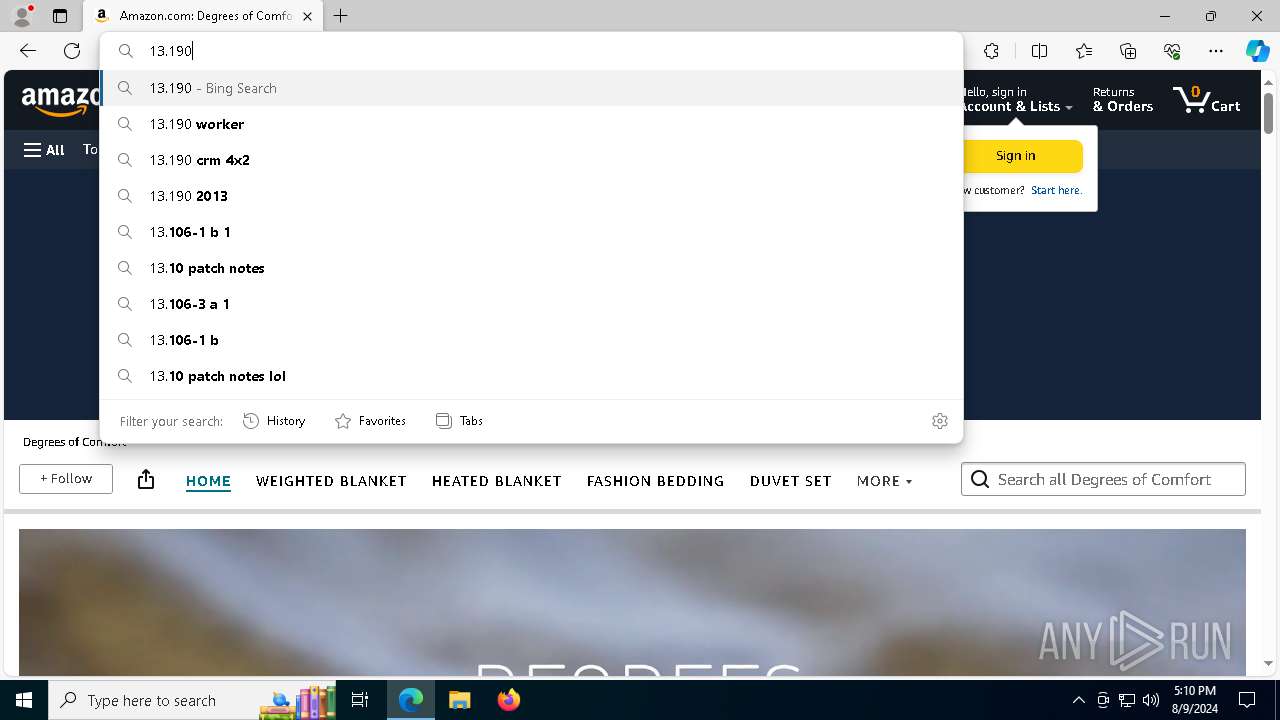Toggle split screen view icon
The height and width of the screenshot is (720, 1280).
click(x=1039, y=51)
